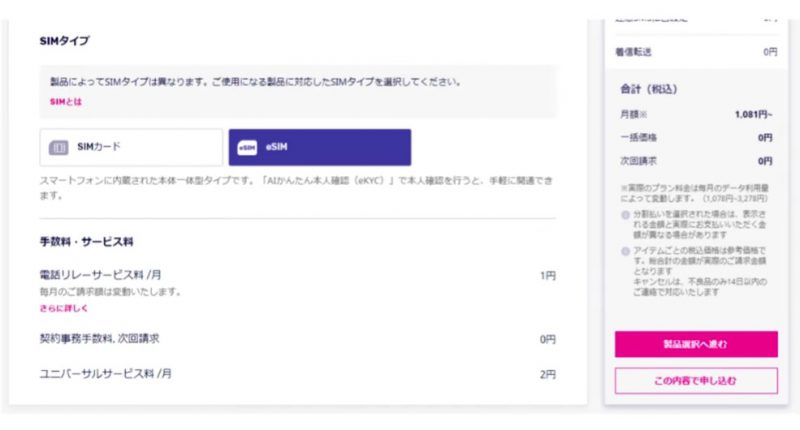The width and height of the screenshot is (800, 430).
Task: Click the SIM type notice text
Action: coord(256,82)
